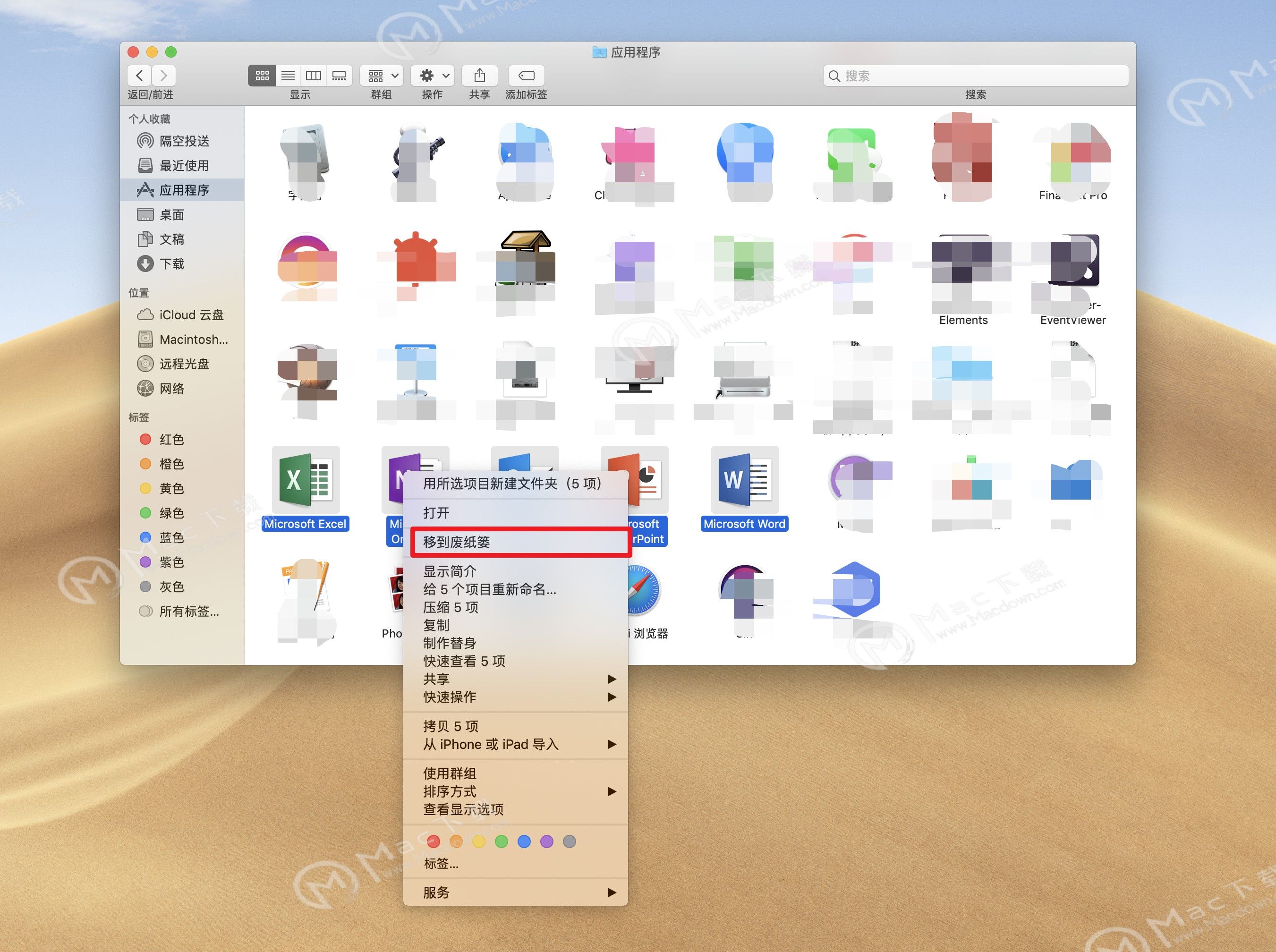Screen dimensions: 1276x952
Task: Open 桌面 in sidebar
Action: pos(182,214)
